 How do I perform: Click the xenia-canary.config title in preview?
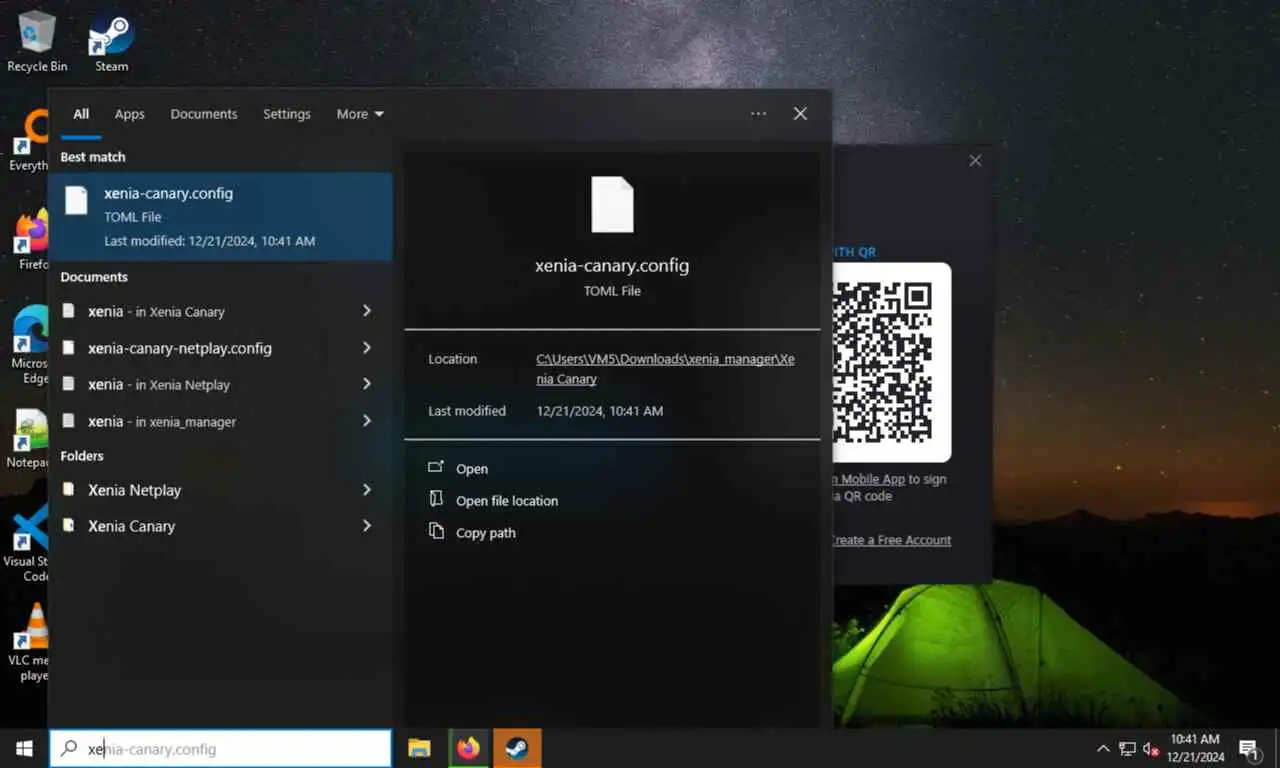(x=612, y=266)
